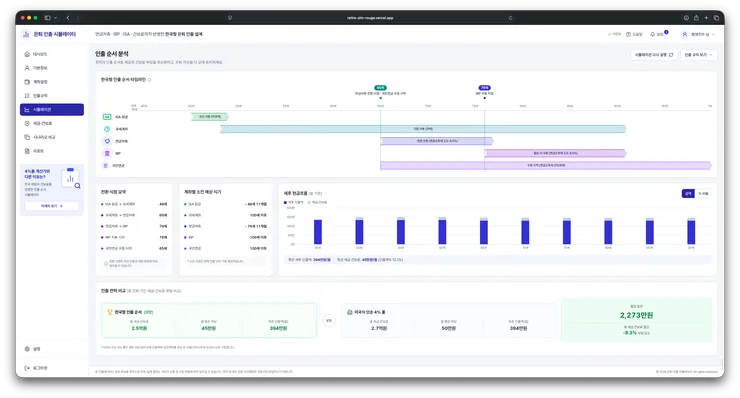Click 자세히 보기 button in promo card
The height and width of the screenshot is (398, 740).
point(52,206)
